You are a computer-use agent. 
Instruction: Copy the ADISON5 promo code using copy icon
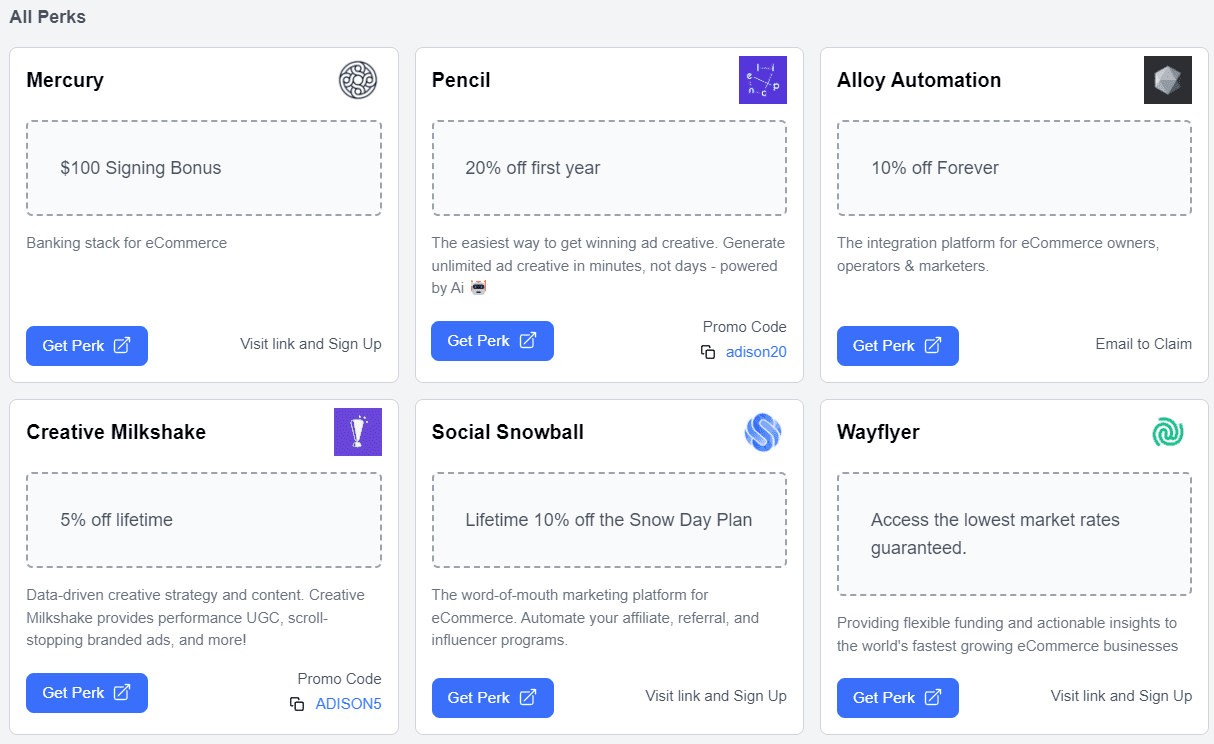coord(297,704)
